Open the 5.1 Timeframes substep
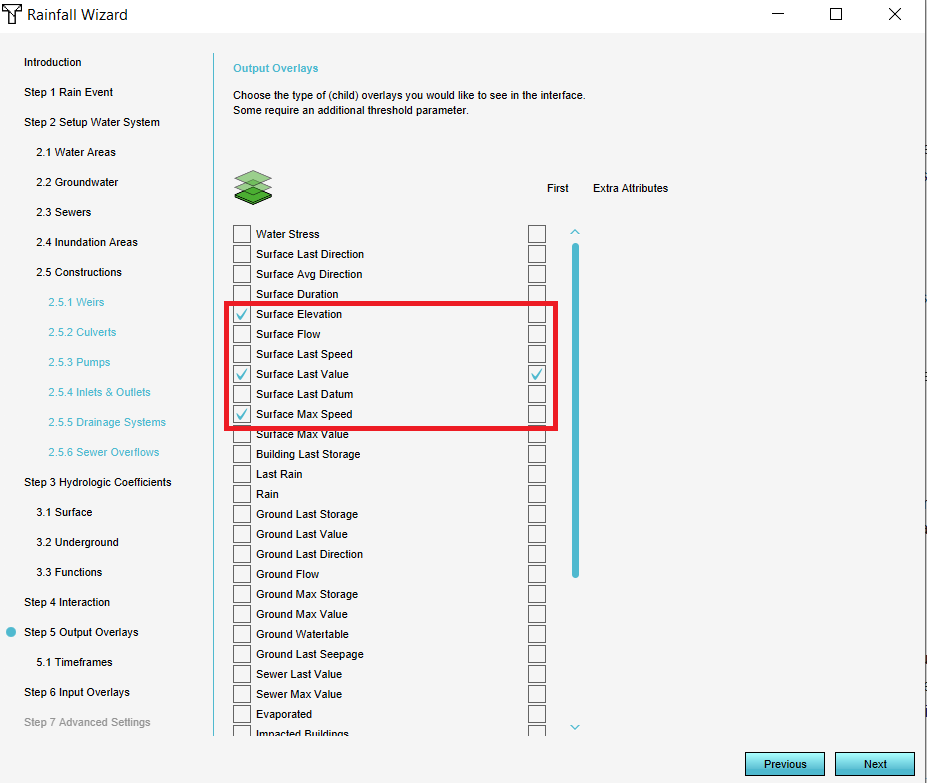Screen dimensions: 927x783 tap(74, 662)
